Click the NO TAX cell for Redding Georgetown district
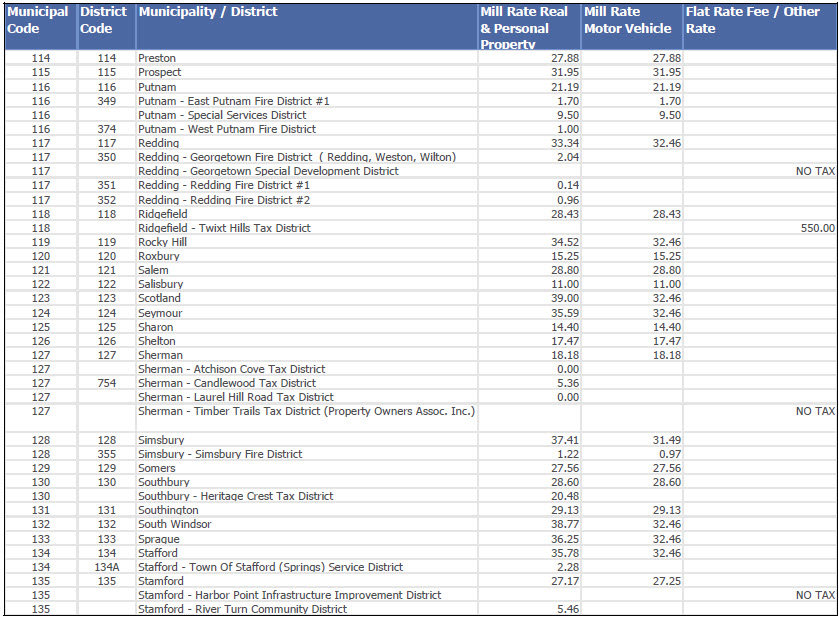 click(x=815, y=171)
